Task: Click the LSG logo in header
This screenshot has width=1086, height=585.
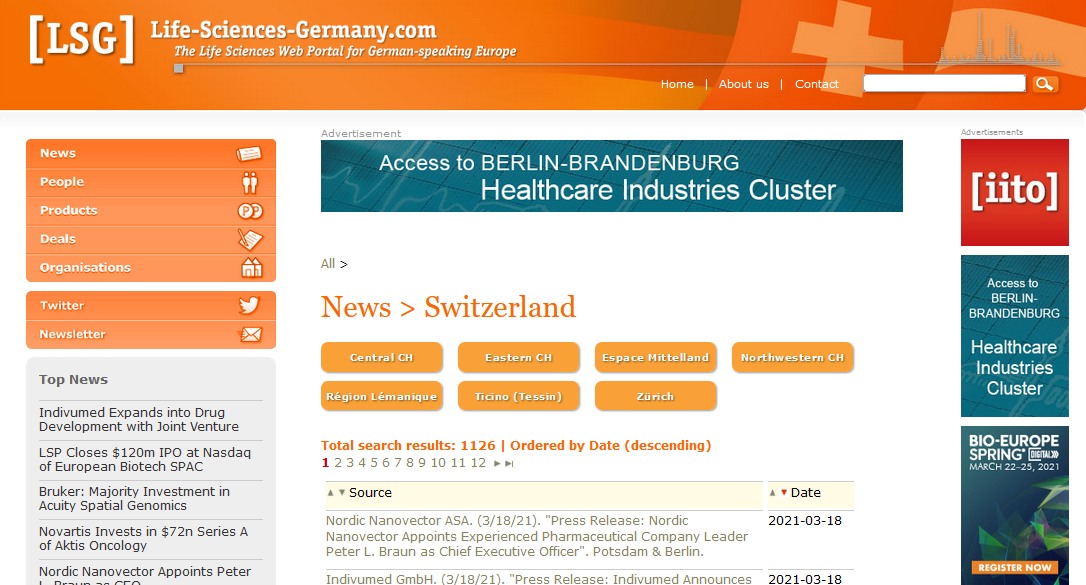Action: [82, 39]
